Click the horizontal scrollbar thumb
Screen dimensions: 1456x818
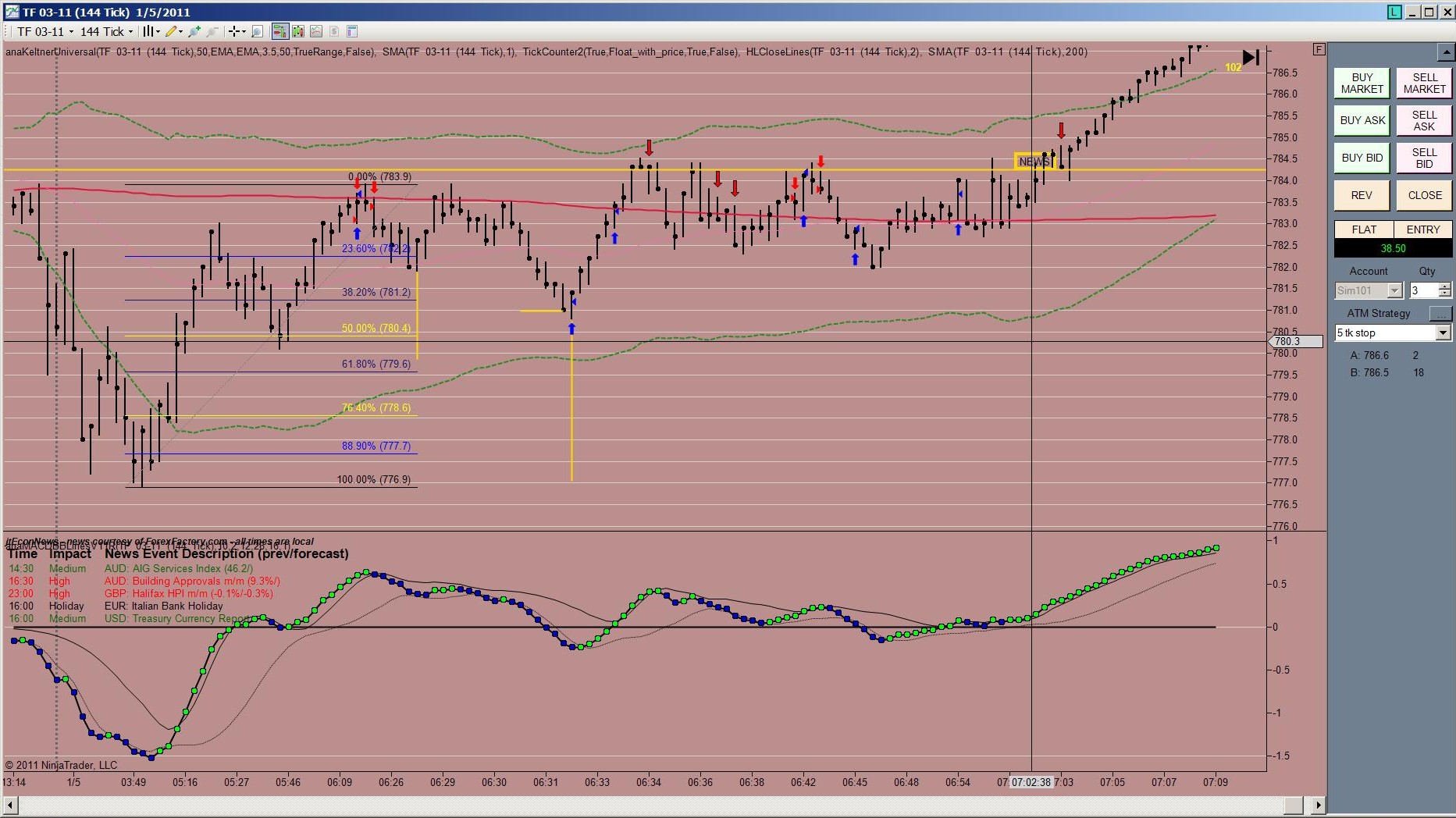pyautogui.click(x=1294, y=805)
